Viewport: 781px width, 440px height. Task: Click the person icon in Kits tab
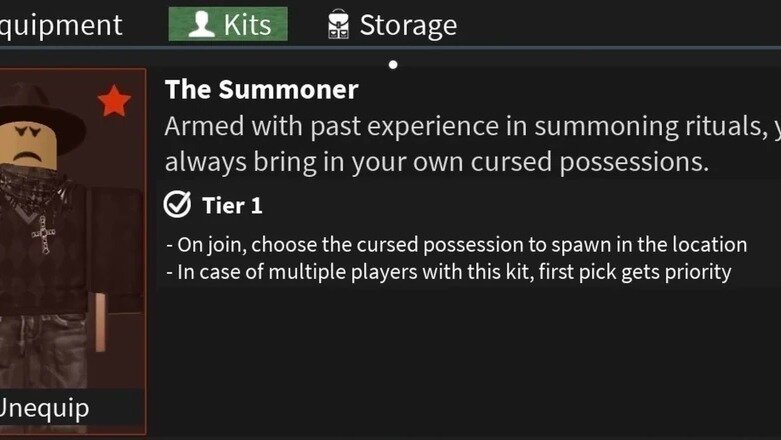(201, 25)
